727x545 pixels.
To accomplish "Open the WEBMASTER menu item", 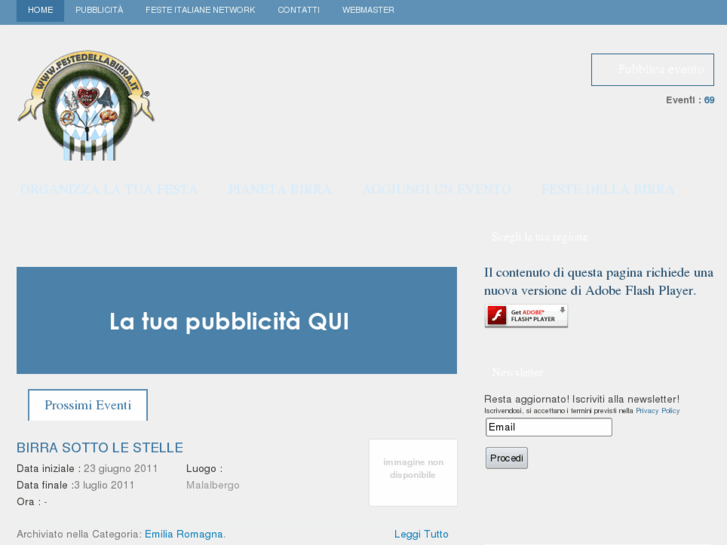I will click(x=368, y=10).
